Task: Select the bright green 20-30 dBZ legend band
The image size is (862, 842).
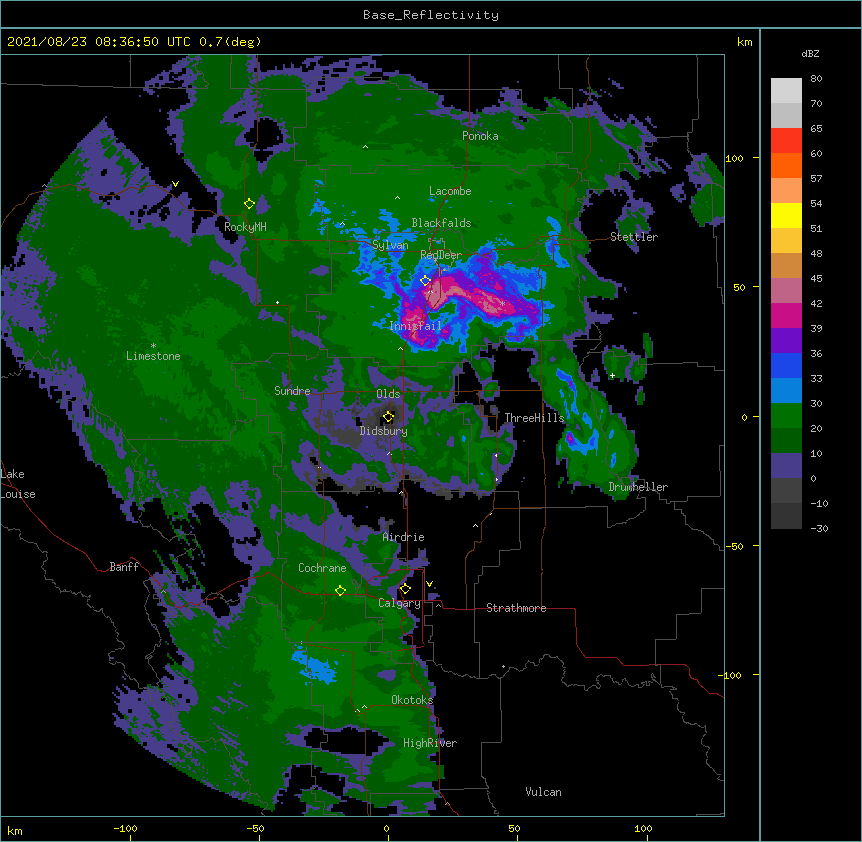Action: pyautogui.click(x=786, y=416)
